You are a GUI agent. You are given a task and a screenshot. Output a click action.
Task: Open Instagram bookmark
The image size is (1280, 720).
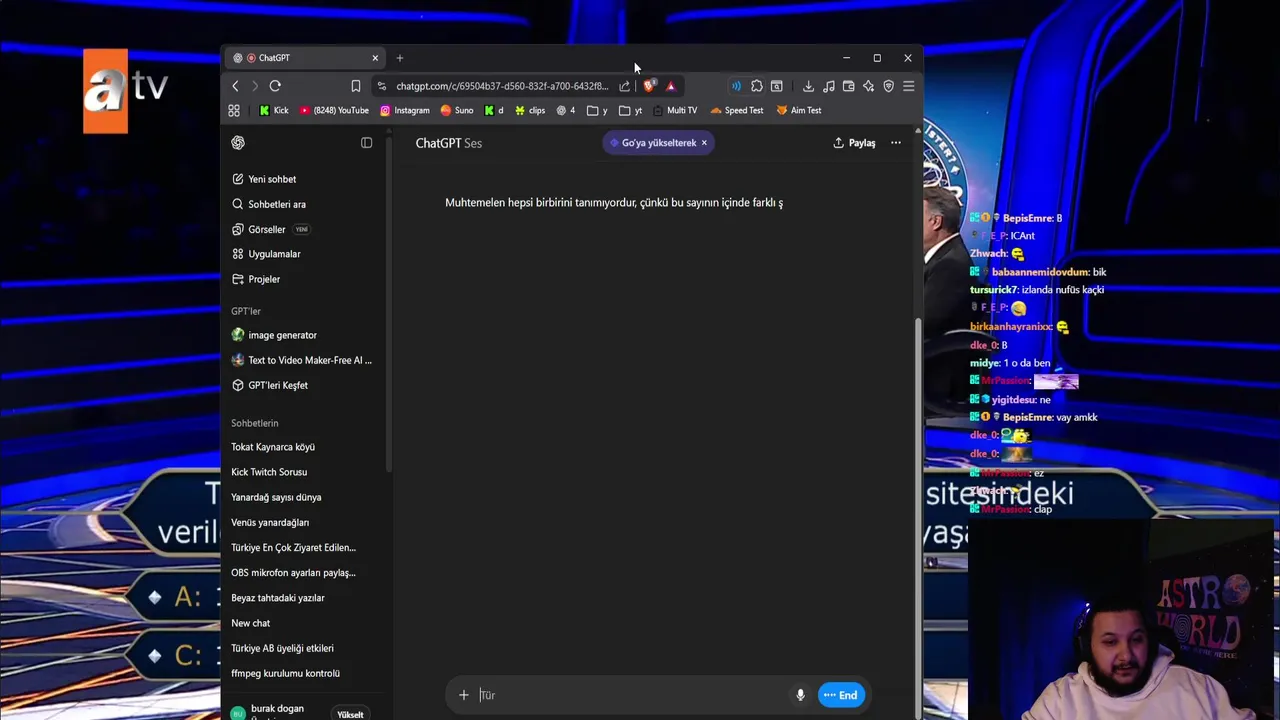coord(404,110)
